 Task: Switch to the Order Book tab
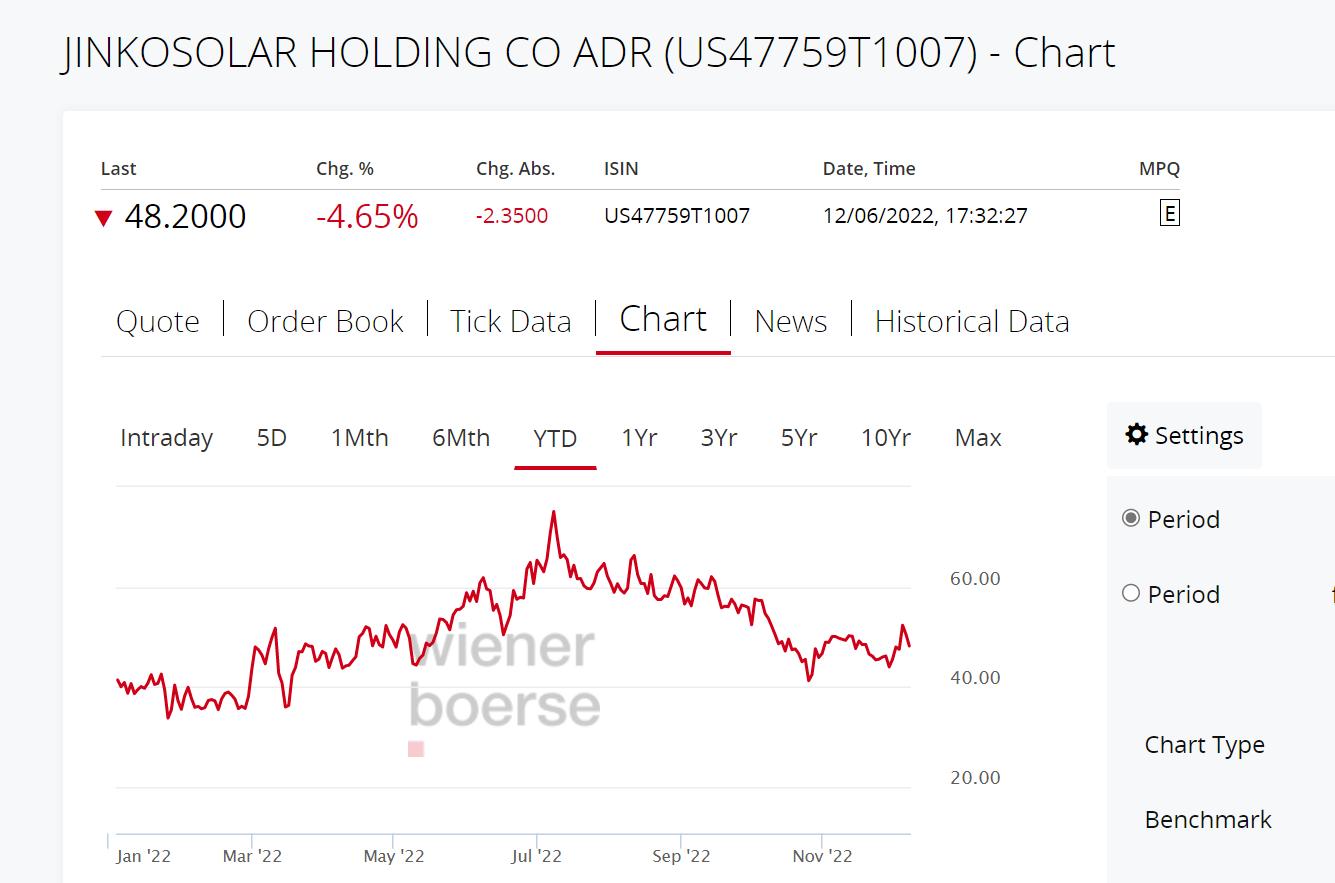coord(325,321)
